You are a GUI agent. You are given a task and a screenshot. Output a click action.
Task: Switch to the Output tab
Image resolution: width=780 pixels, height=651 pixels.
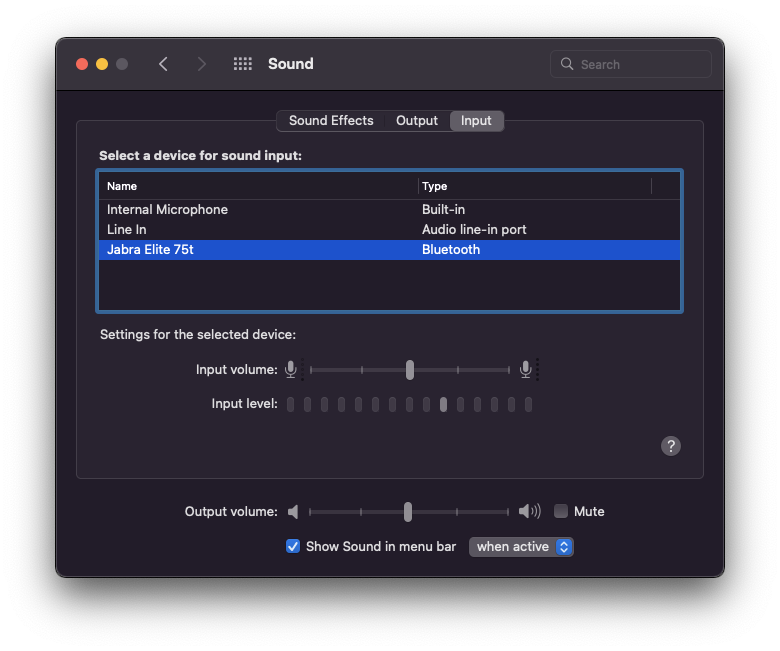tap(417, 121)
